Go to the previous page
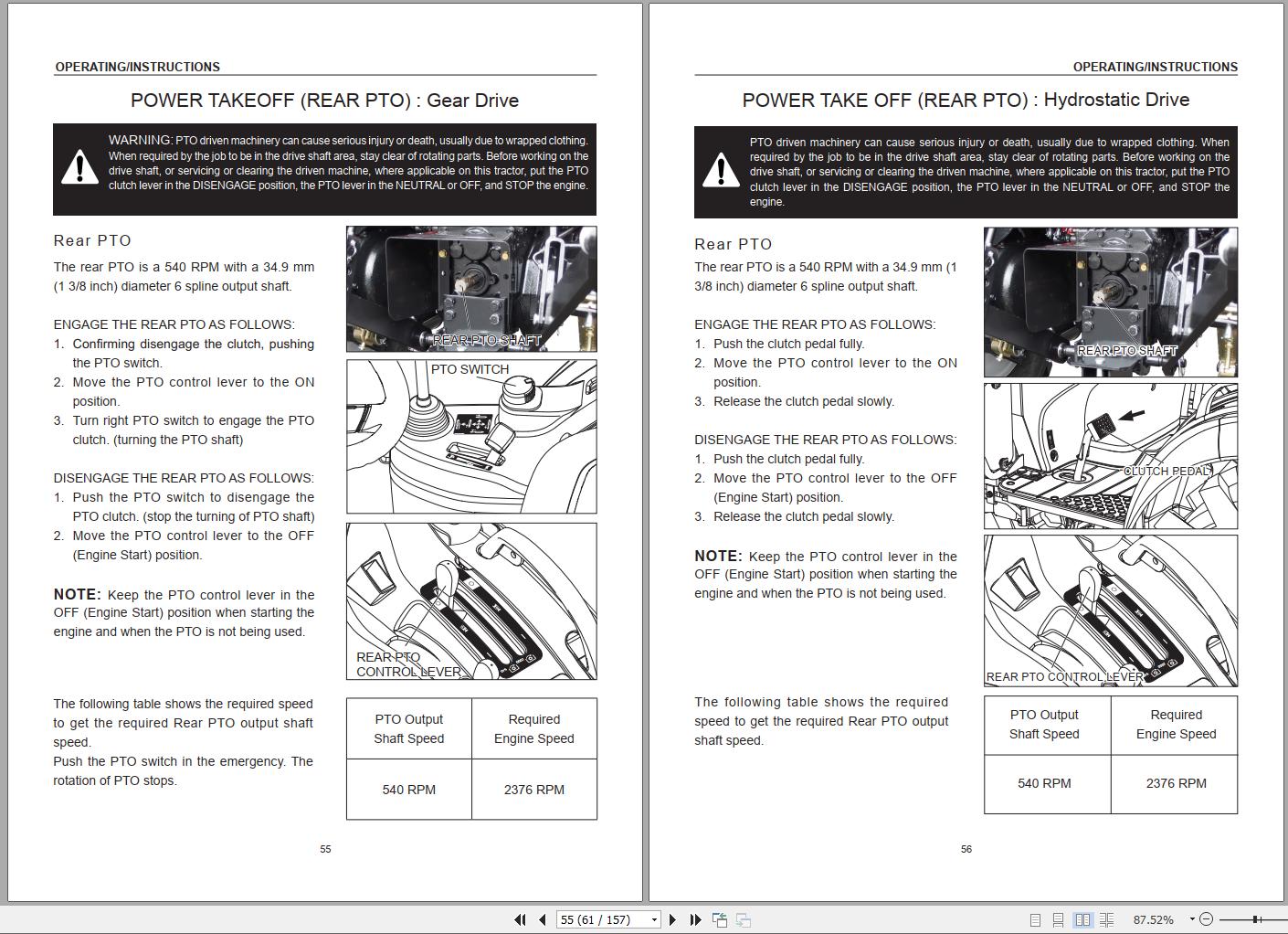1288x934 pixels. tap(543, 919)
